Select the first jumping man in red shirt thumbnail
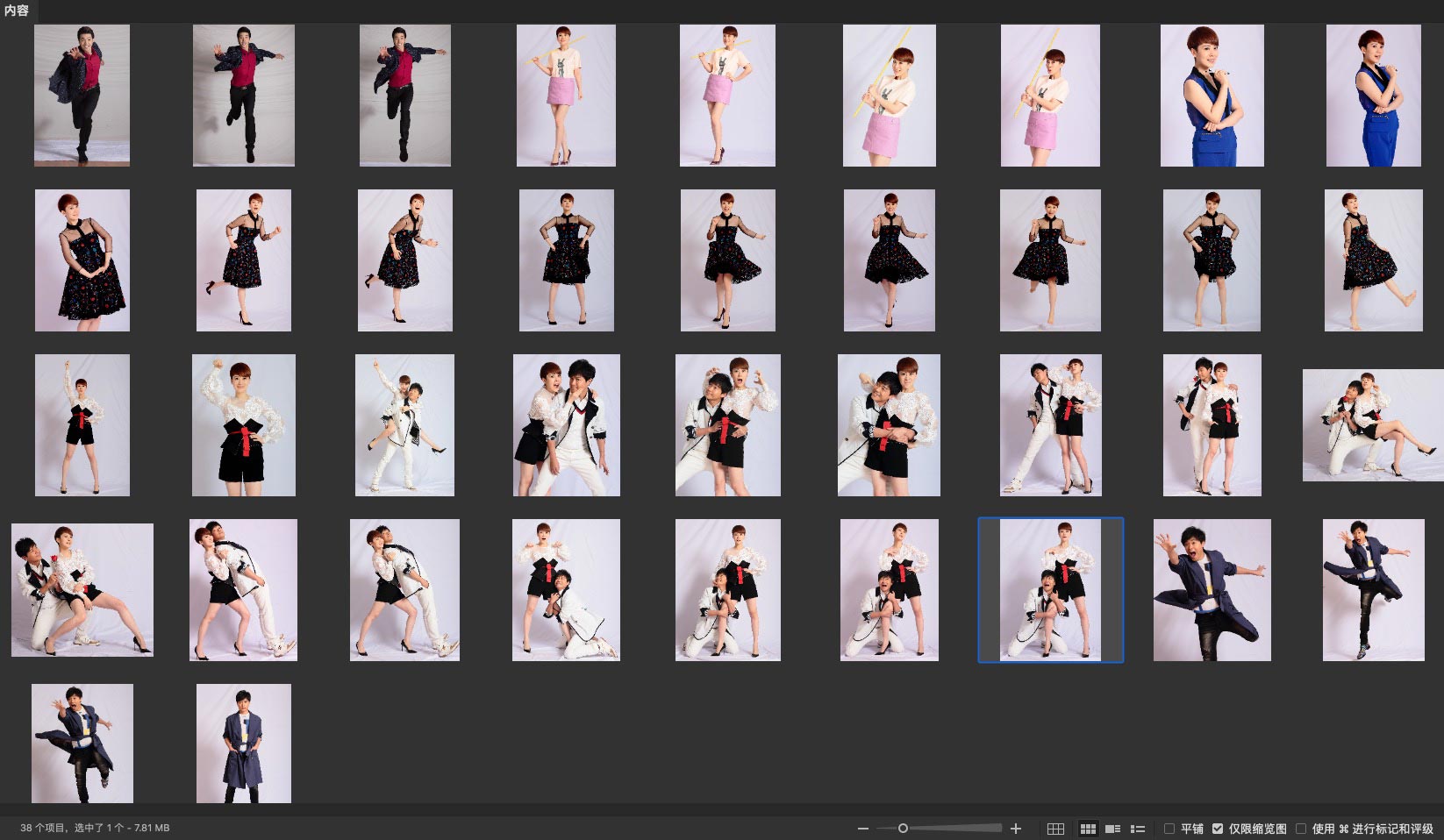This screenshot has height=840, width=1444. pyautogui.click(x=82, y=95)
